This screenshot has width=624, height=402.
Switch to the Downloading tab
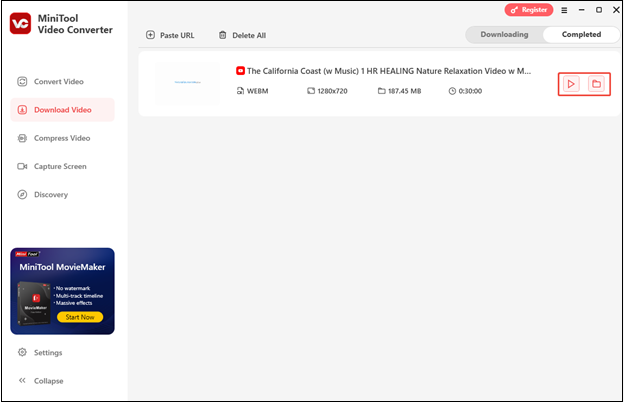click(504, 35)
